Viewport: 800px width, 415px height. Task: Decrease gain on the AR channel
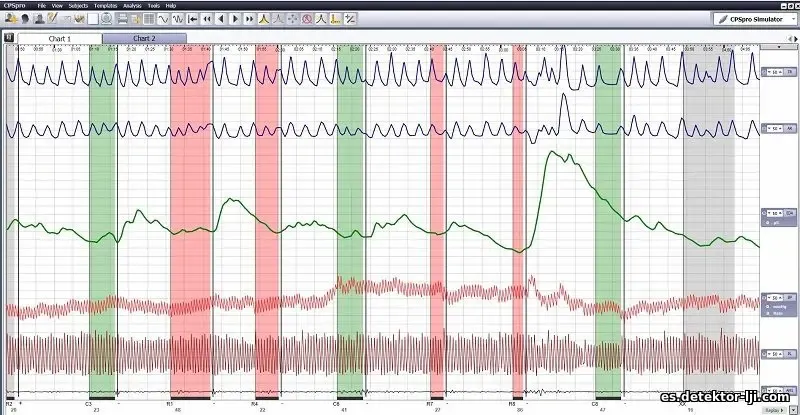click(769, 128)
